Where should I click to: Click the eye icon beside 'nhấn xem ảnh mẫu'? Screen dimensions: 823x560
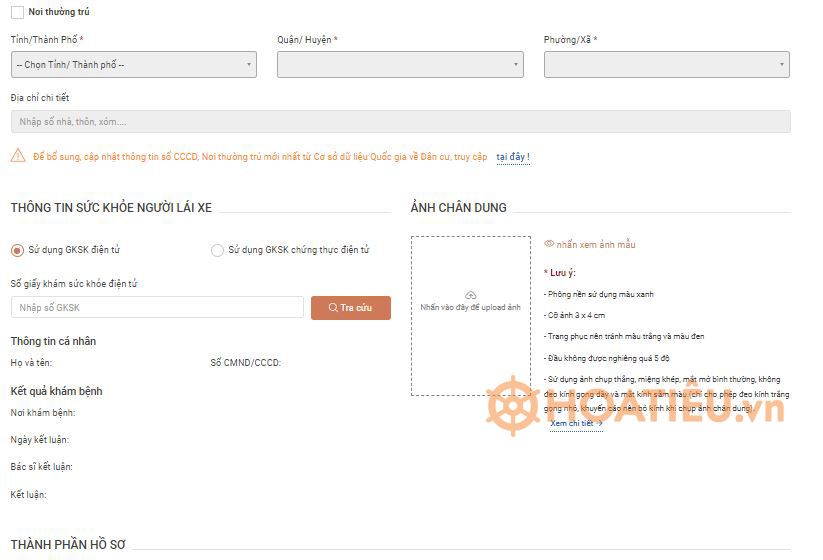[x=549, y=244]
